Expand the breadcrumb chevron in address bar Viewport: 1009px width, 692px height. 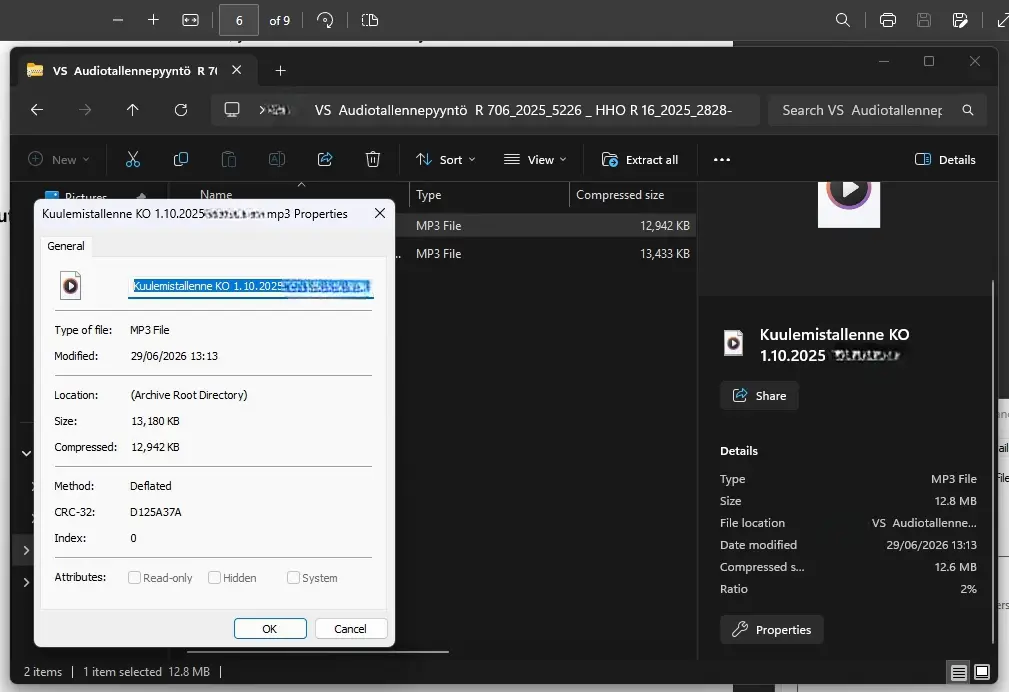tap(262, 110)
